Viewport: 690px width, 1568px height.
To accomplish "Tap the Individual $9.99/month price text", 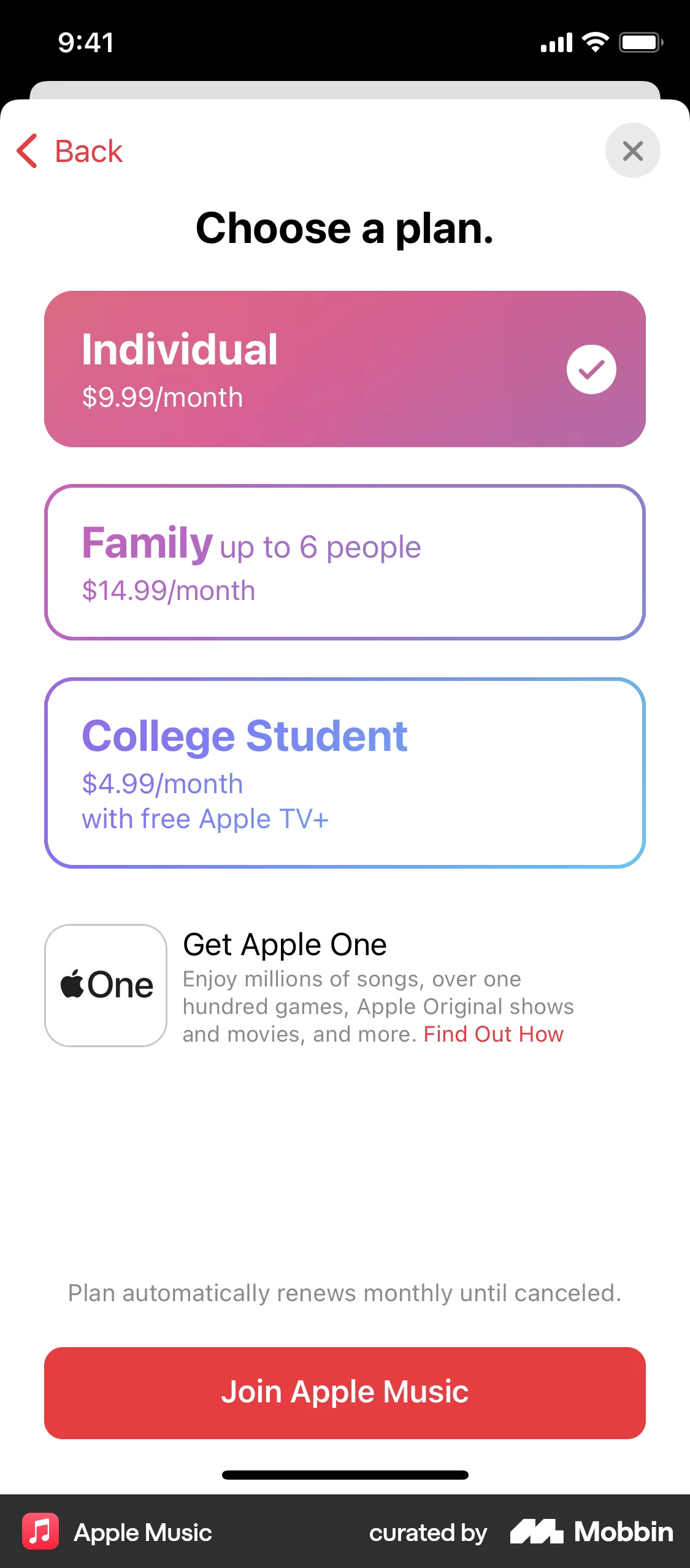I will point(163,398).
